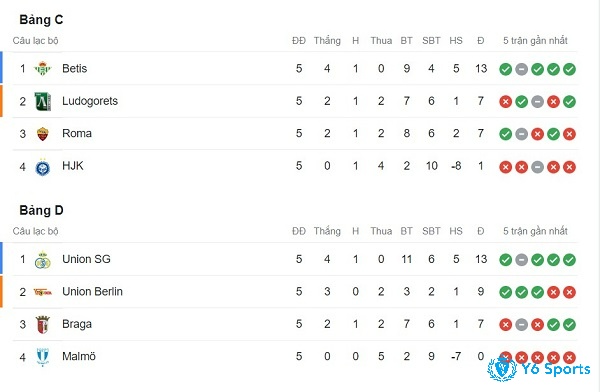This screenshot has height=392, width=600.
Task: Click the Braga club crest
Action: click(x=42, y=325)
